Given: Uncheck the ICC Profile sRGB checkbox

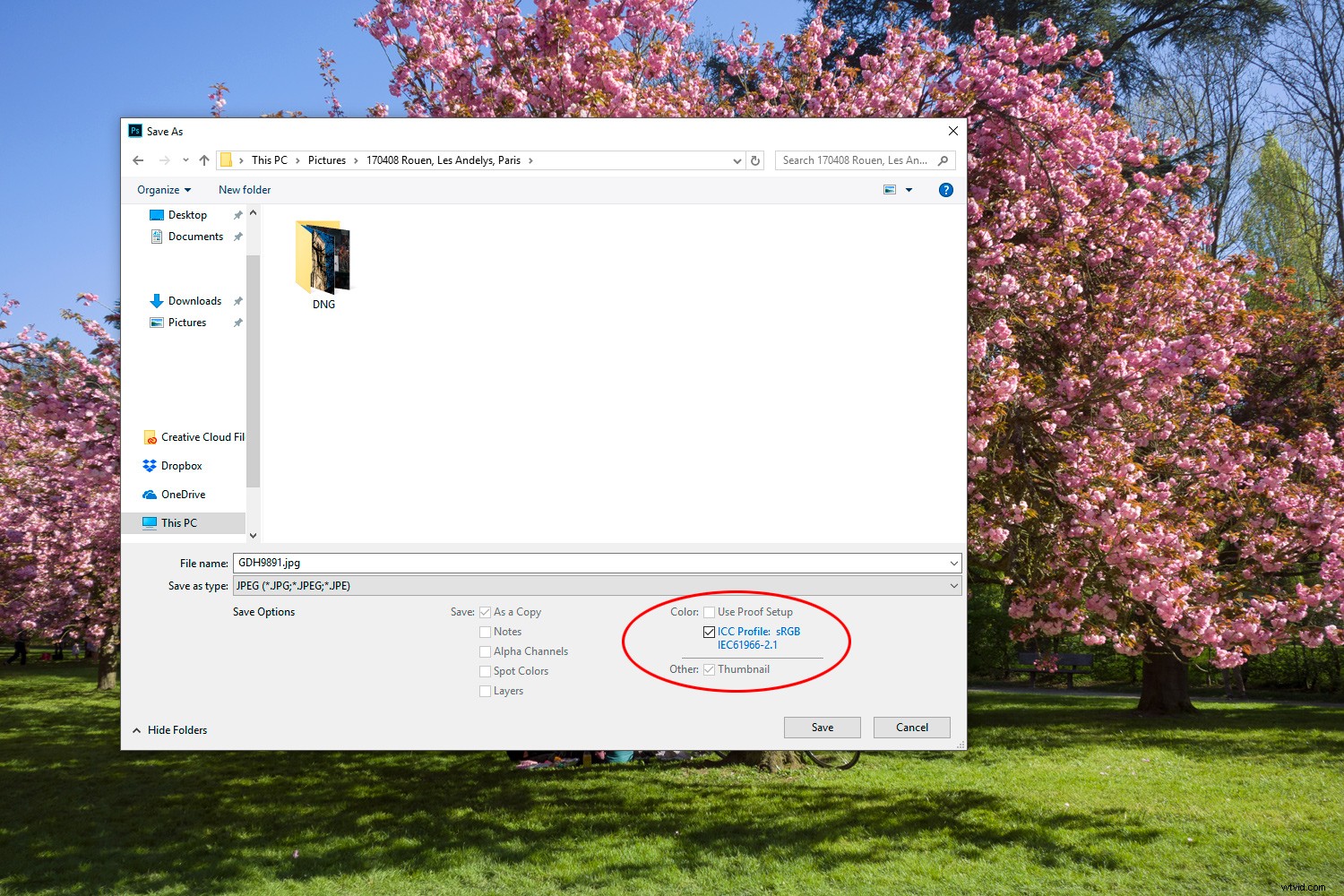Looking at the screenshot, I should 709,631.
